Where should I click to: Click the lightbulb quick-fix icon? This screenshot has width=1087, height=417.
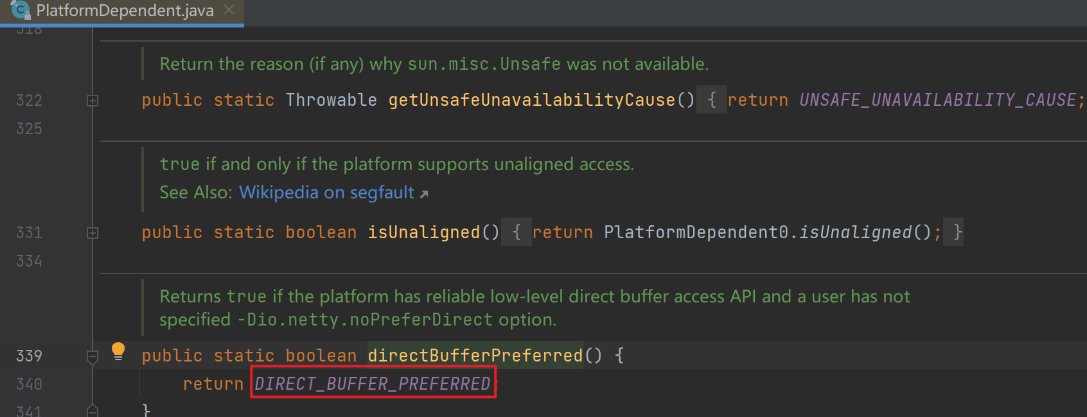pos(118,351)
